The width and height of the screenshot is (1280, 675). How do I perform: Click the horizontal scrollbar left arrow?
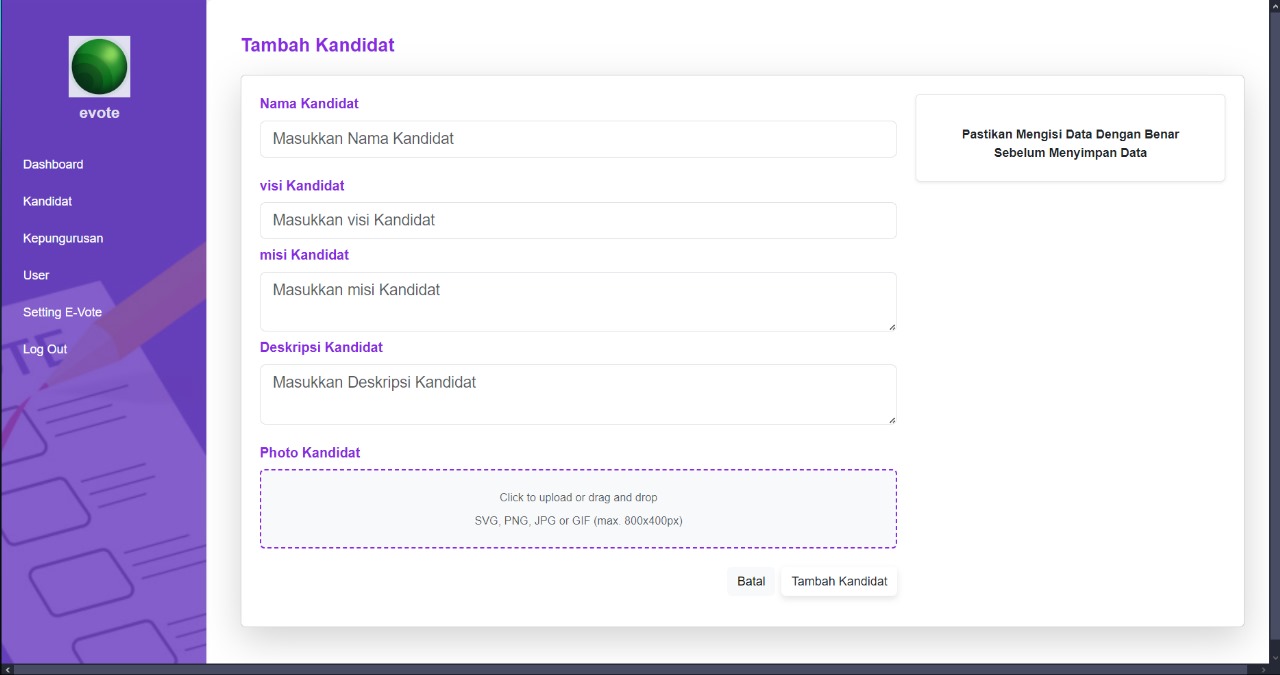pos(8,669)
